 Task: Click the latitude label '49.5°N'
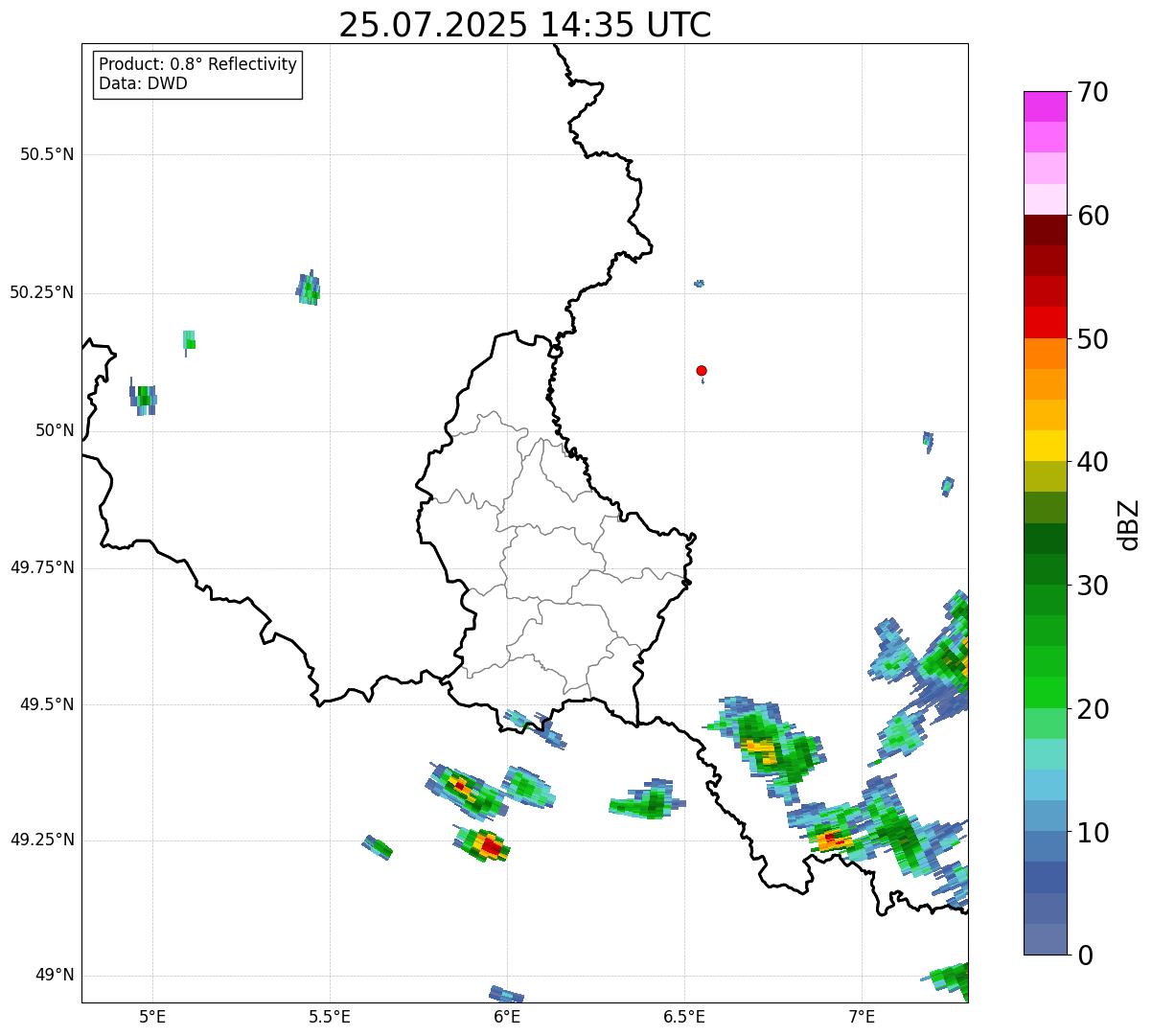click(x=47, y=704)
